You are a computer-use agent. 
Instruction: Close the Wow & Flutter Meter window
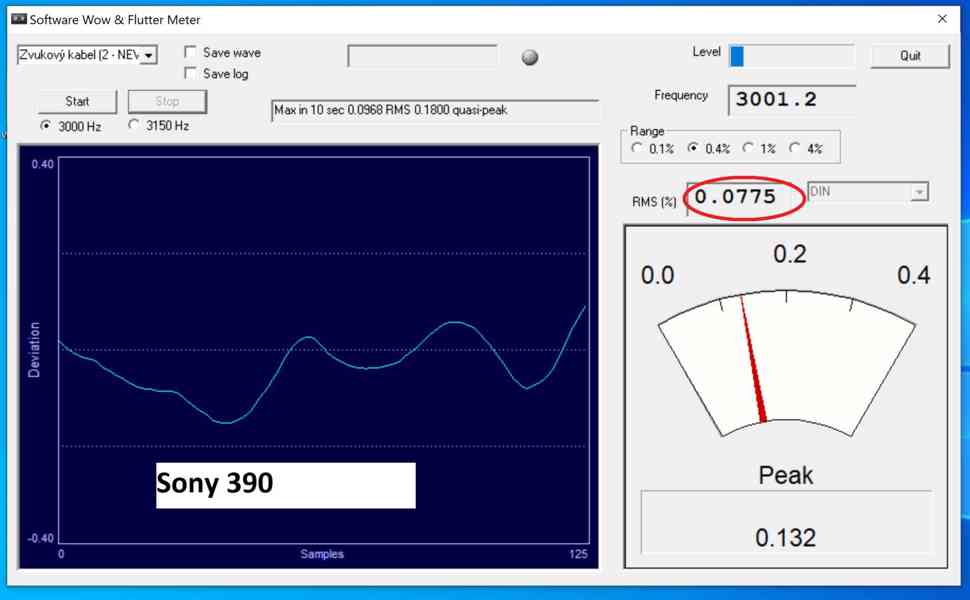pos(941,19)
